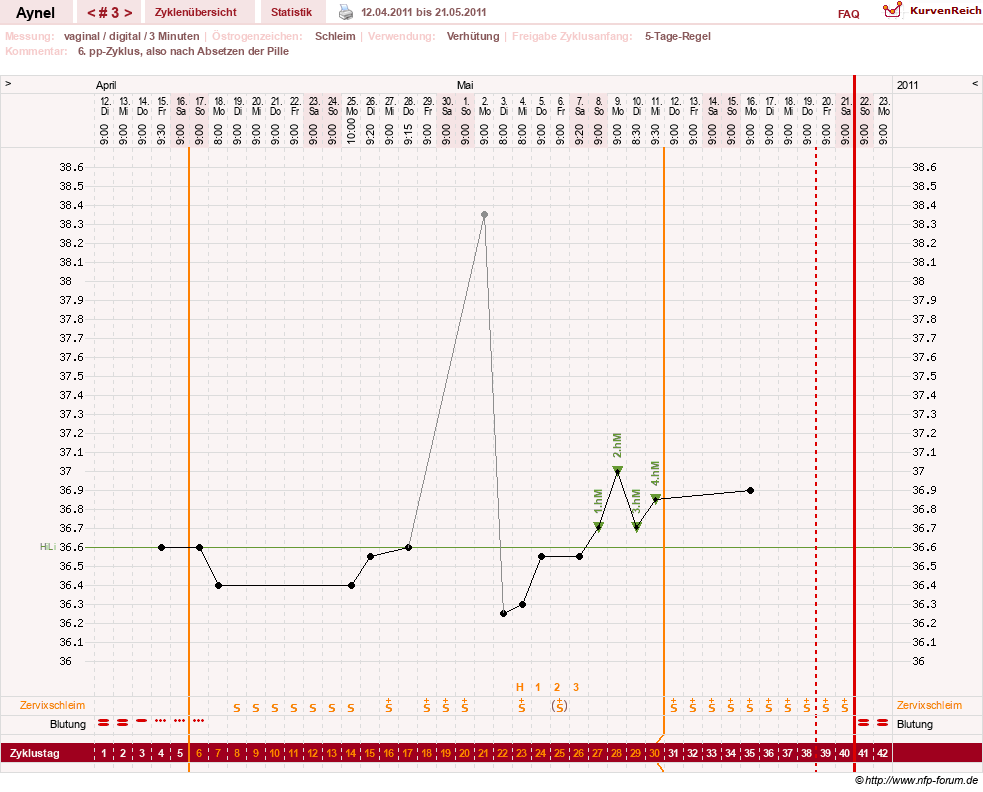Click the Aynel user name tab
The width and height of the screenshot is (983, 792).
pos(35,13)
